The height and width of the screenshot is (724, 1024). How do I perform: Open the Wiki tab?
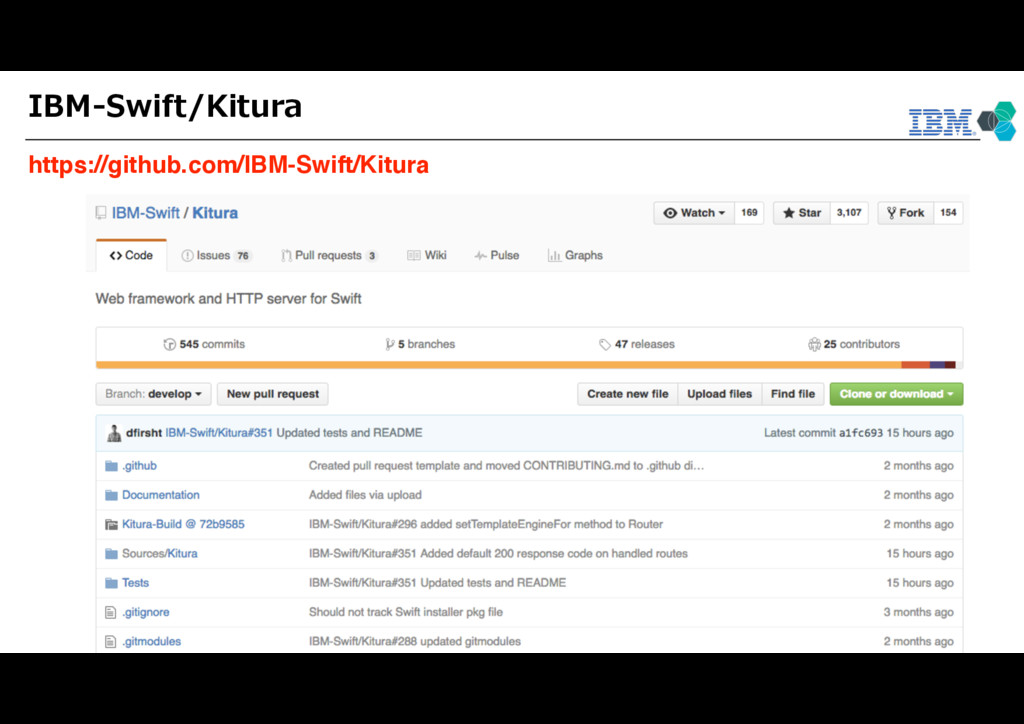tap(426, 255)
